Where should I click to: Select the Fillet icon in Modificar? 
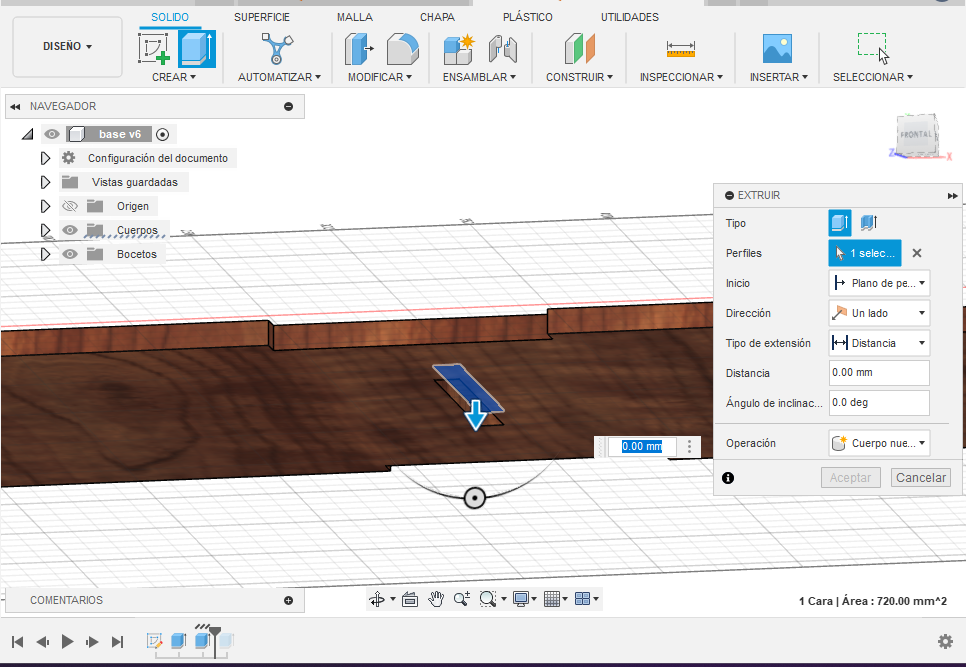click(402, 49)
